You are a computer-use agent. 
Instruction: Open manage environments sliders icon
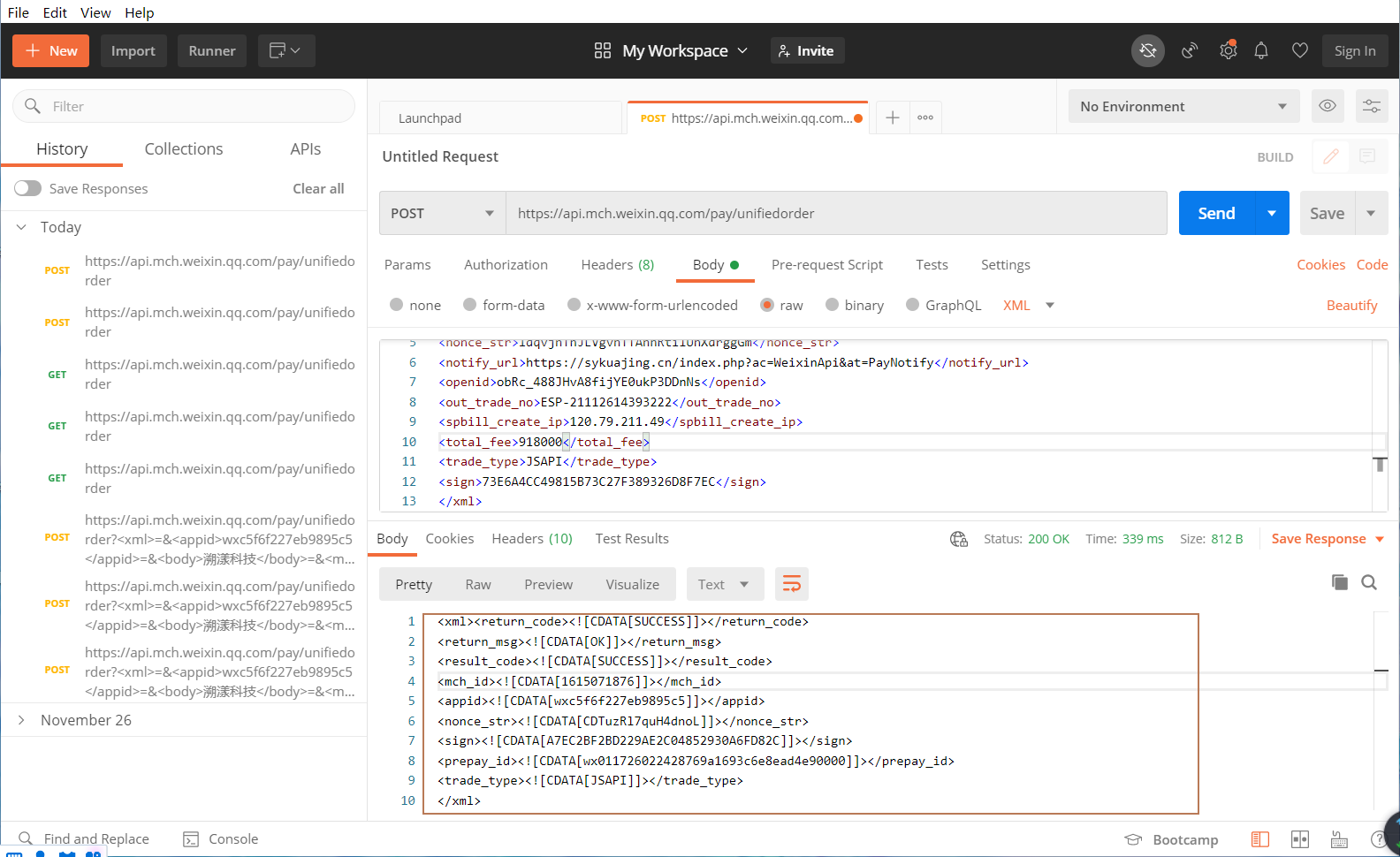1372,106
